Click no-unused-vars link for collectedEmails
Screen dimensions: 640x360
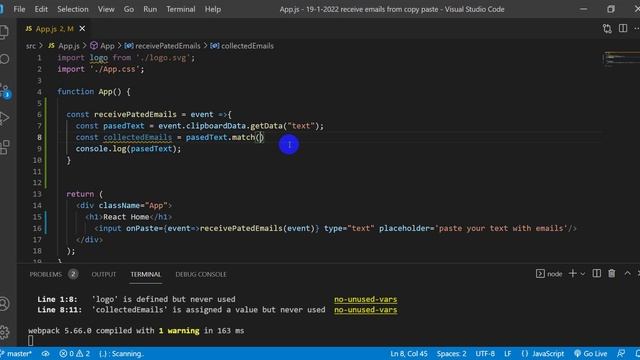[x=365, y=310]
